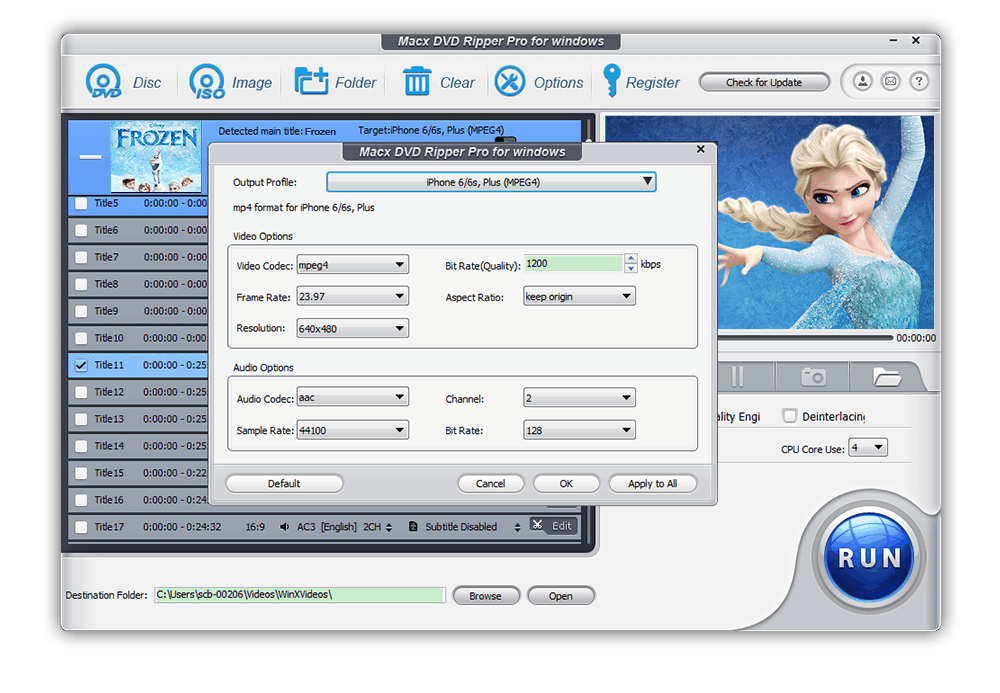Check the Title8 checkbox
This screenshot has width=1000, height=693.
tap(81, 284)
